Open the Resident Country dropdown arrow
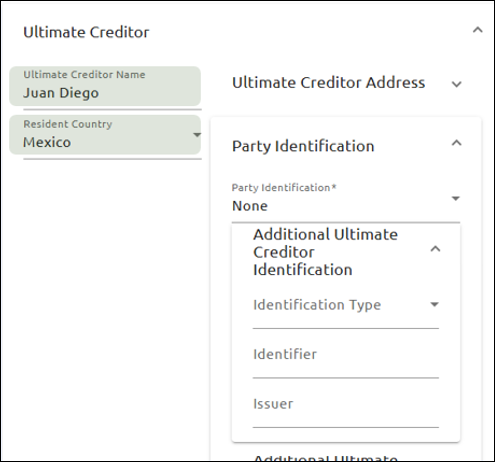 point(197,135)
